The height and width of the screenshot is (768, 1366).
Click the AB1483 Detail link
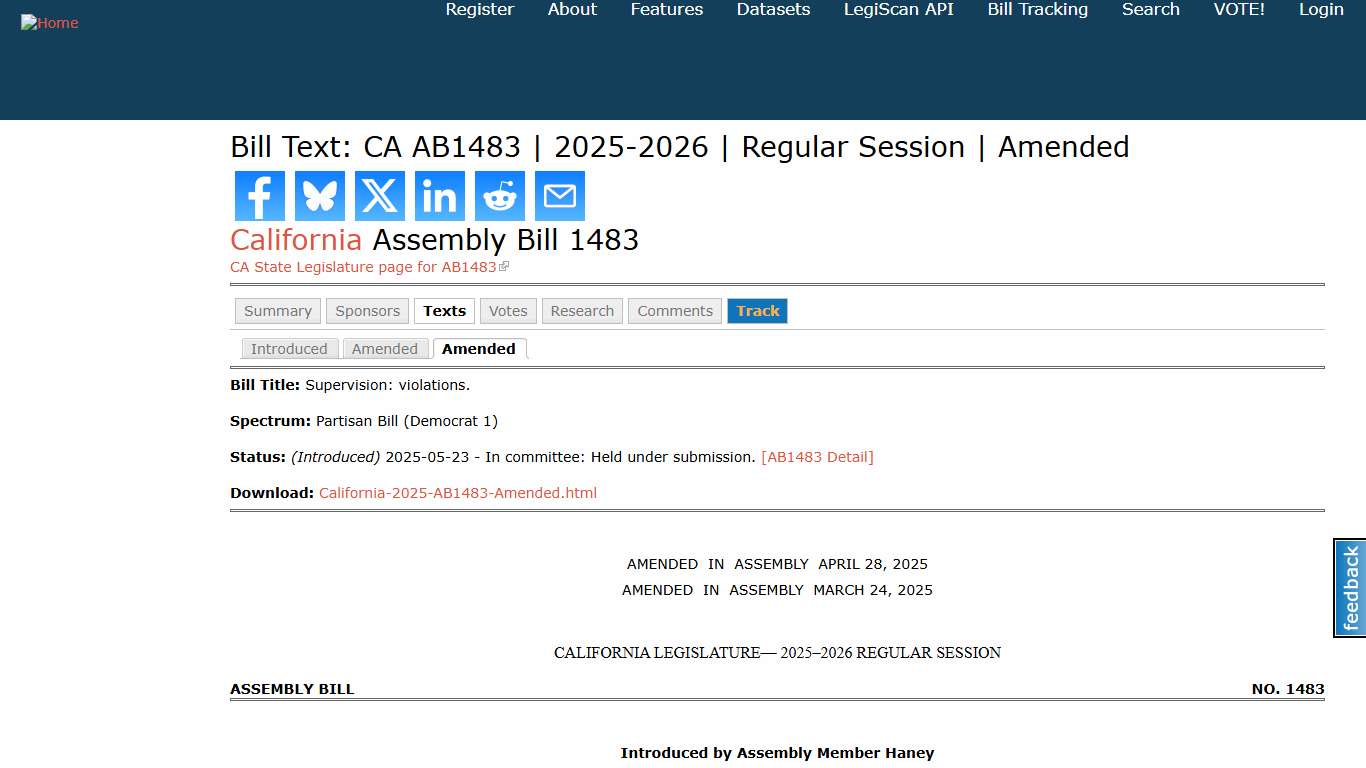pos(818,457)
